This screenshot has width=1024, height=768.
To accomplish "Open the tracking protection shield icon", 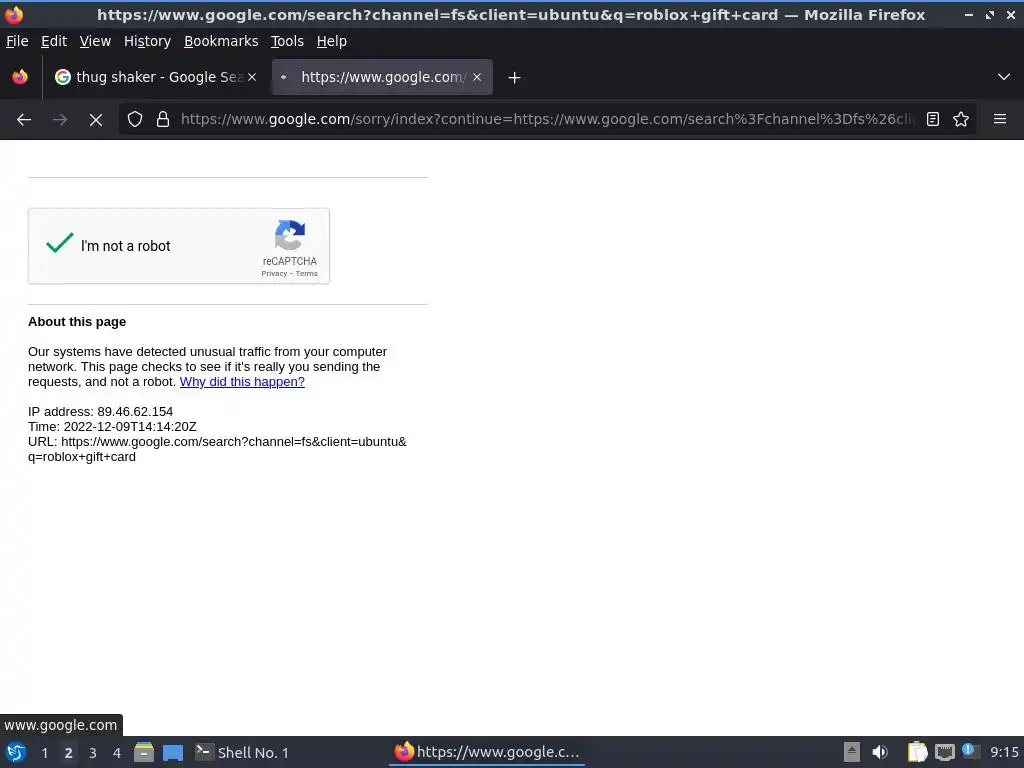I will point(135,120).
